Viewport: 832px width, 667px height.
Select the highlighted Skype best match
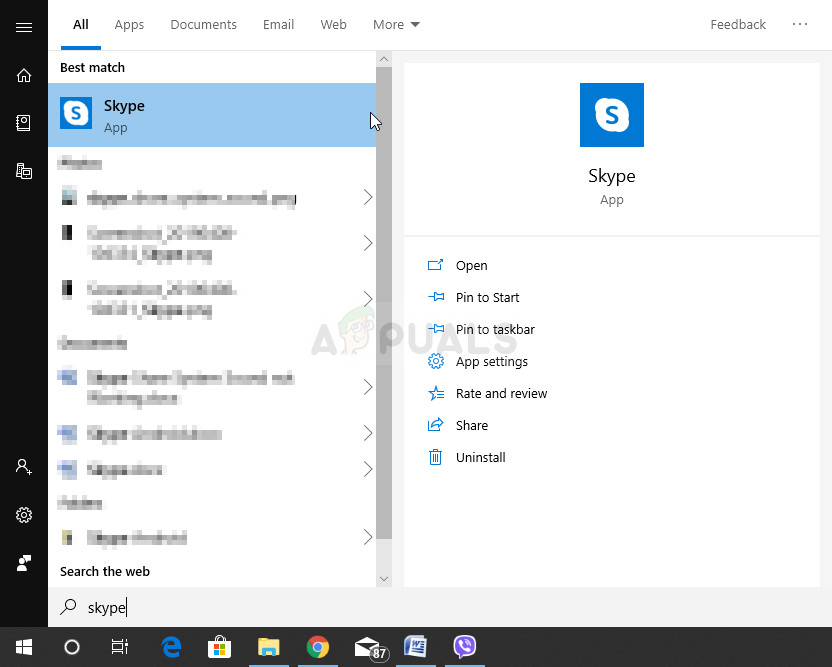(200, 114)
